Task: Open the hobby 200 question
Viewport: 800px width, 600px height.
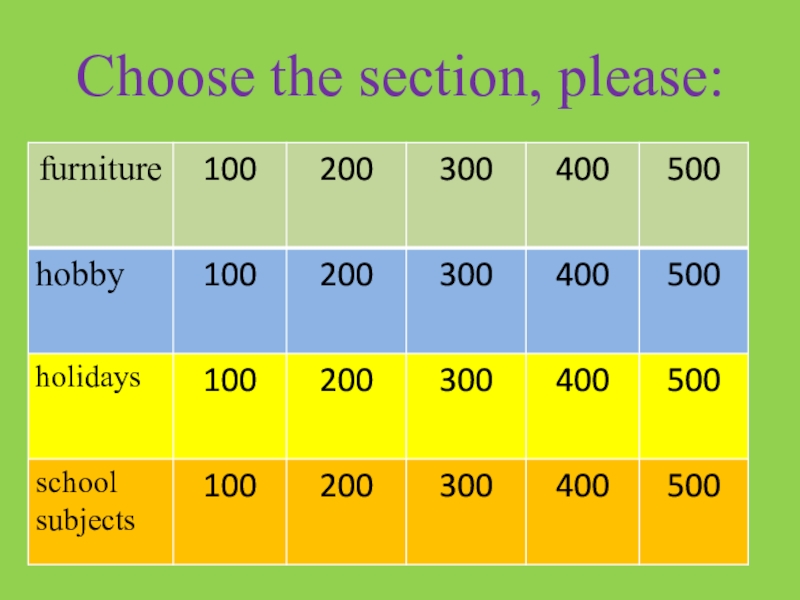Action: (x=346, y=275)
